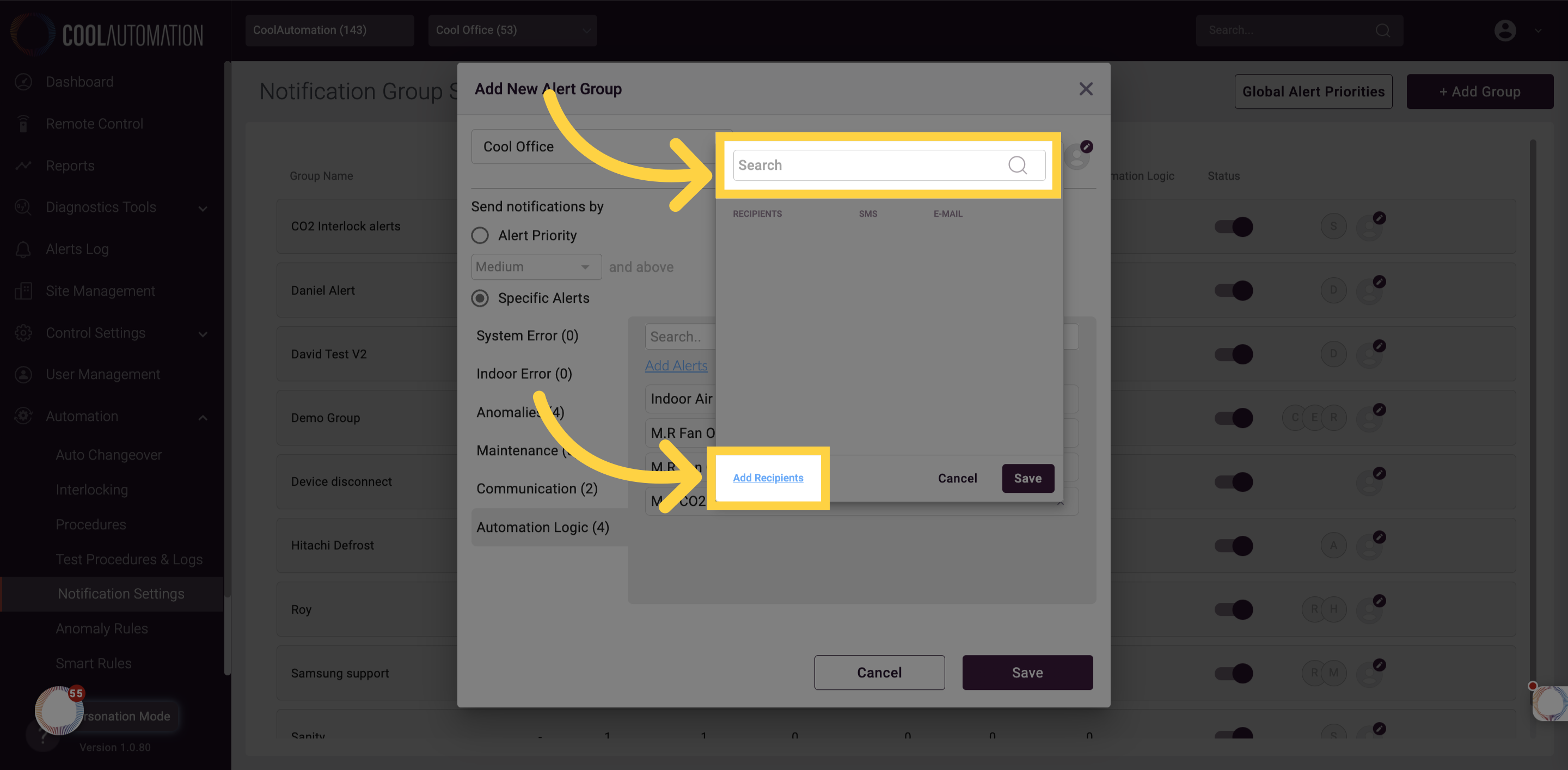This screenshot has width=1568, height=770.
Task: Close the Add New Alert Group dialog
Action: pos(1086,89)
